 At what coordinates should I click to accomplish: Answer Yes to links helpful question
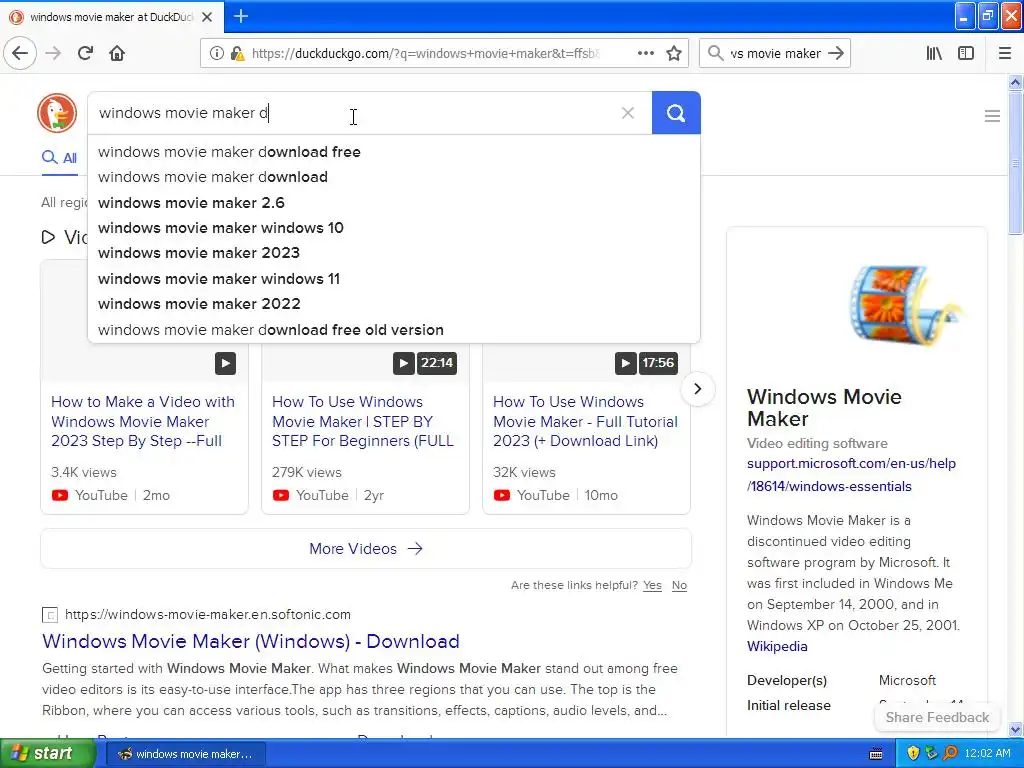pyautogui.click(x=652, y=585)
